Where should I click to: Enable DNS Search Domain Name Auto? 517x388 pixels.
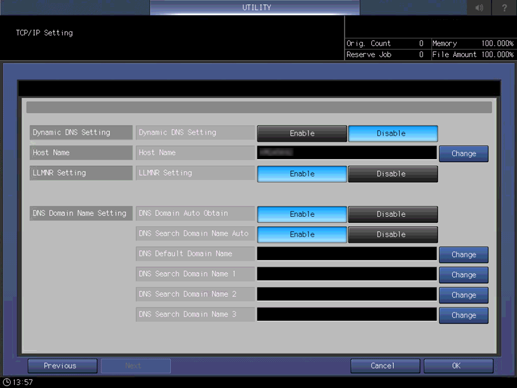point(302,235)
